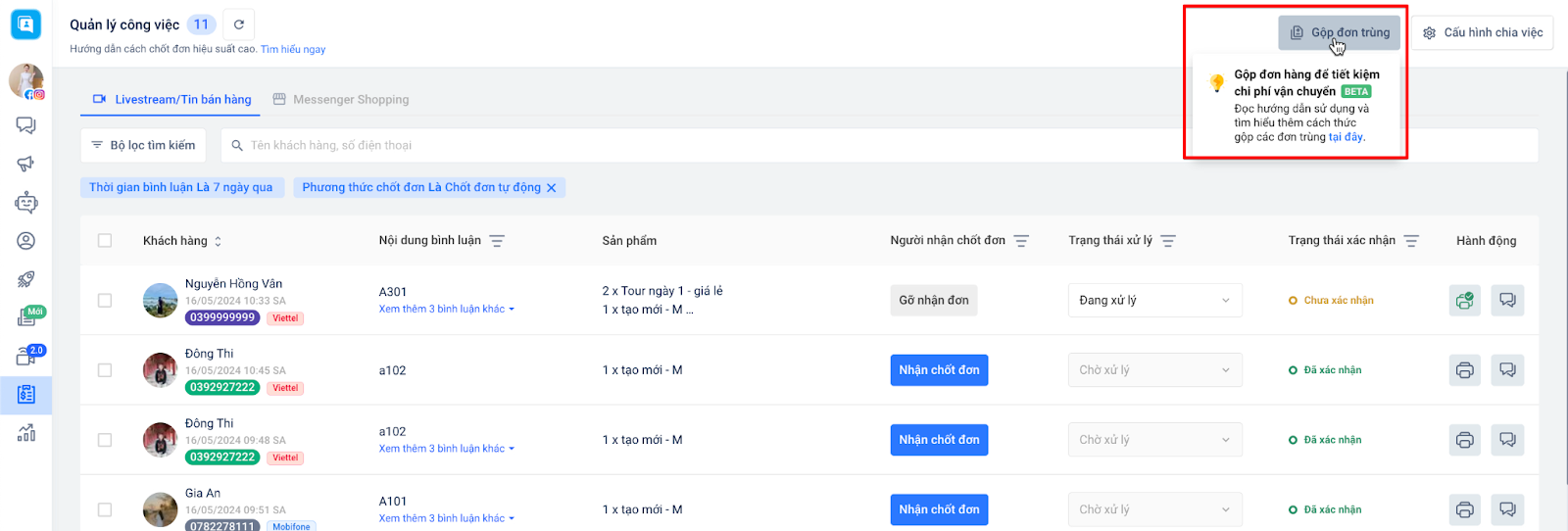Viewport: 1568px width, 531px height.
Task: Select the checkbox for Gia An row
Action: (x=105, y=509)
